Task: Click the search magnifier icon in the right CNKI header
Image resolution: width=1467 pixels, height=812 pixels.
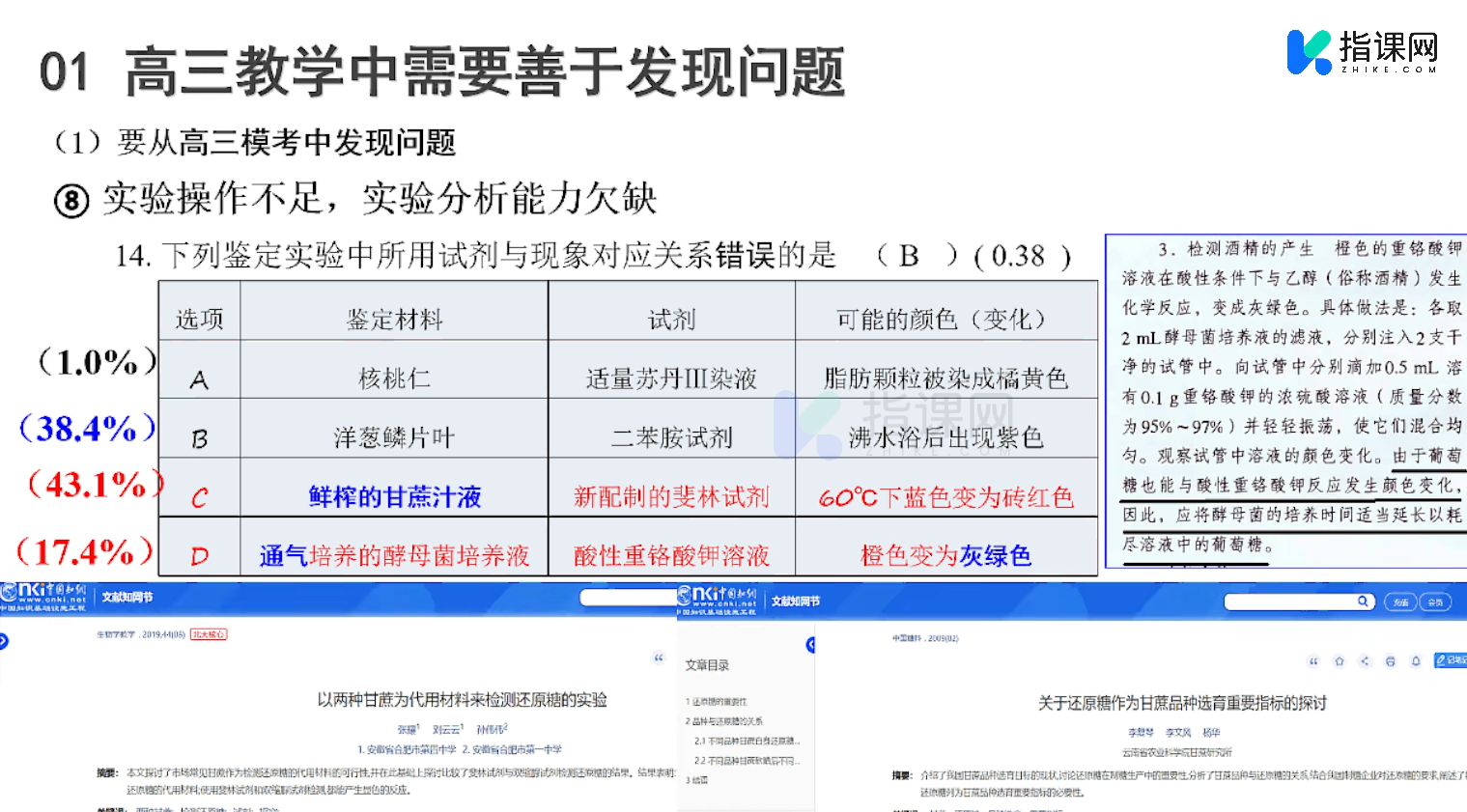Action: point(1363,602)
